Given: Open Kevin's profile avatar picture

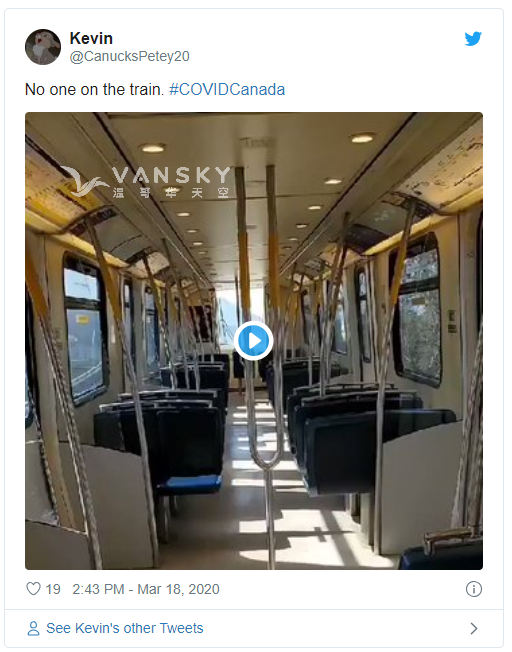Looking at the screenshot, I should click(x=43, y=47).
